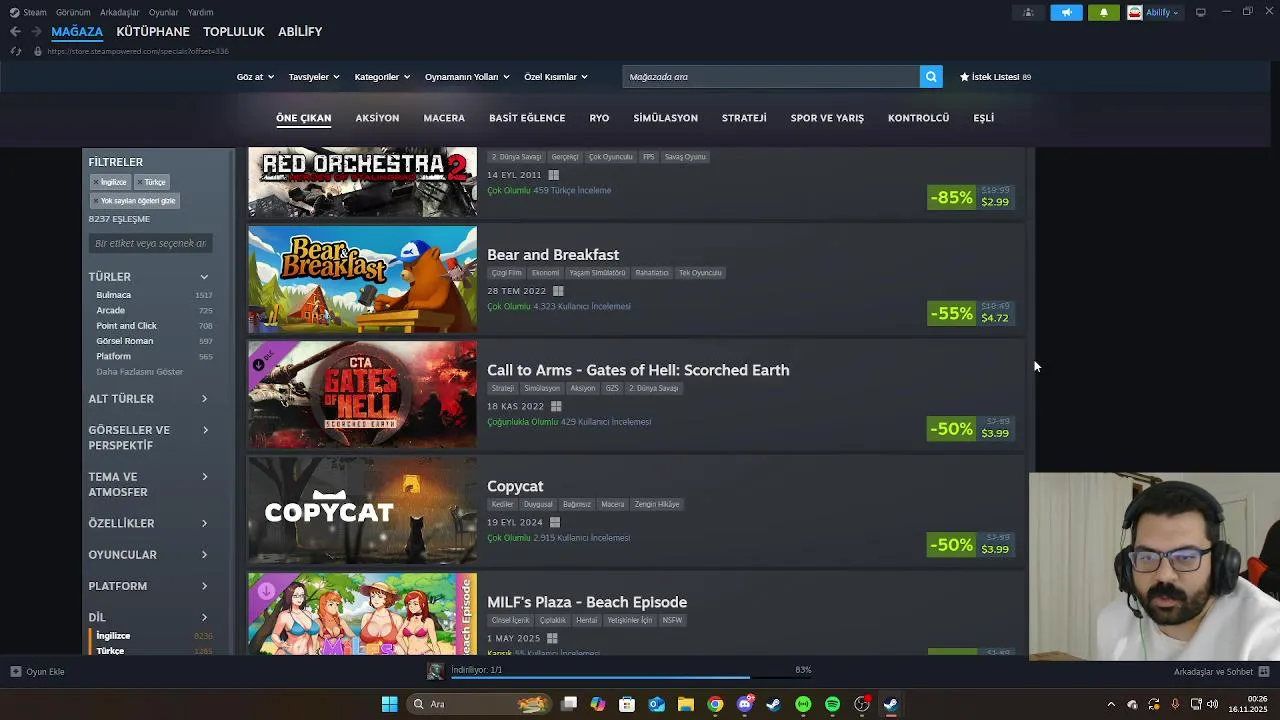Open the notifications bell
This screenshot has height=720, width=1280.
click(1104, 12)
